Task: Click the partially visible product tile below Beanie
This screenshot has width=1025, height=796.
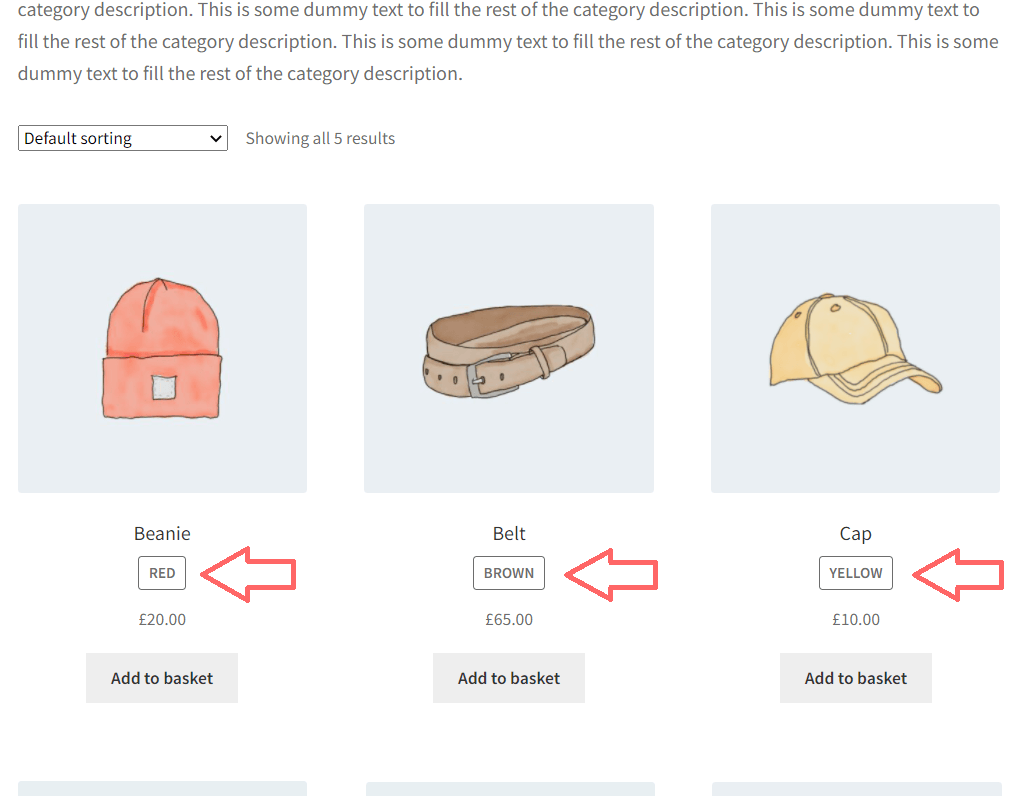Action: [161, 790]
